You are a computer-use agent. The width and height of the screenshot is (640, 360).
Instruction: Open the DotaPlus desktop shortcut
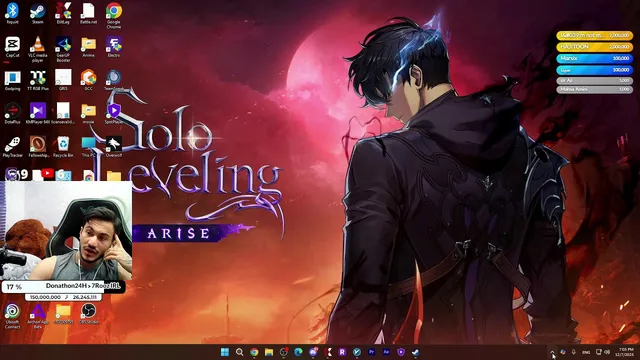pyautogui.click(x=12, y=113)
